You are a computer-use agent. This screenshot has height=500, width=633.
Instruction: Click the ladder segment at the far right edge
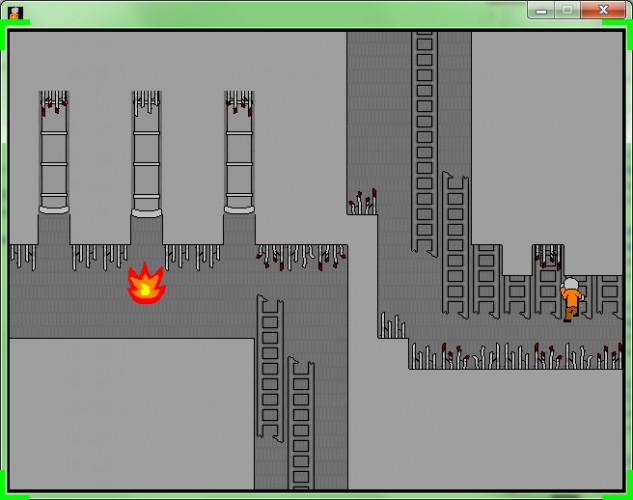[609, 297]
